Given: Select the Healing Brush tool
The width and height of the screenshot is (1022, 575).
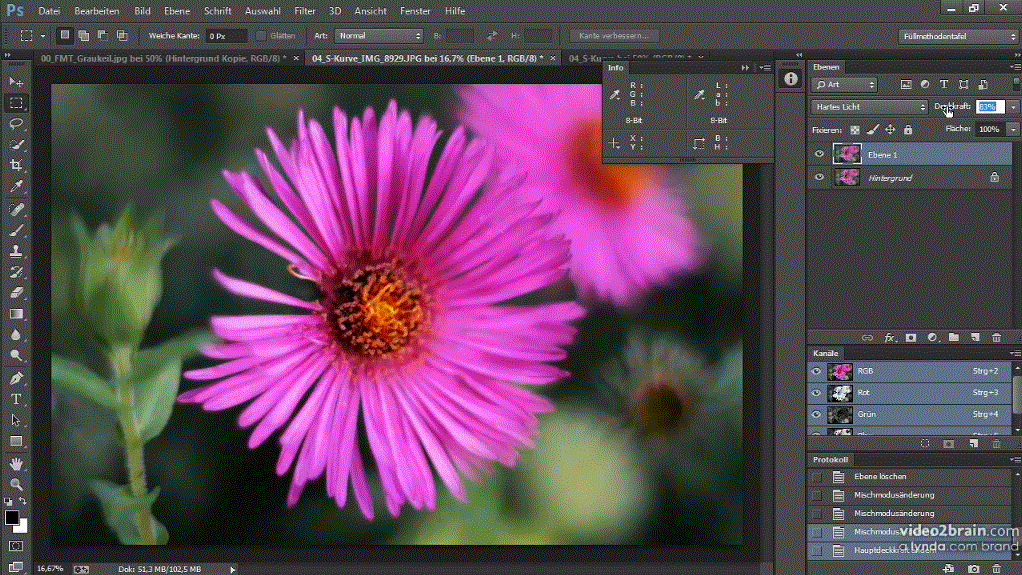Looking at the screenshot, I should [x=16, y=209].
